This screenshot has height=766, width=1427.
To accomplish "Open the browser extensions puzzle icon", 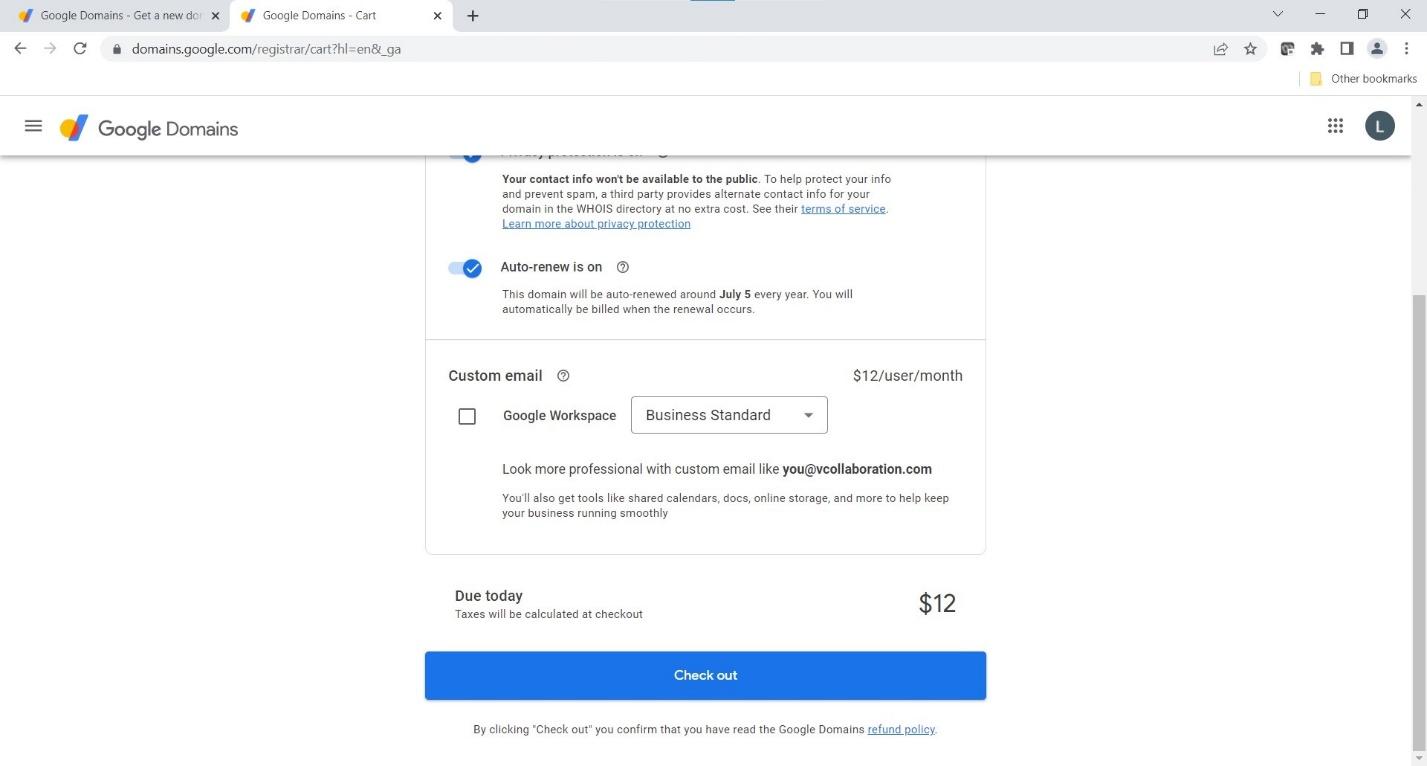I will tap(1317, 48).
